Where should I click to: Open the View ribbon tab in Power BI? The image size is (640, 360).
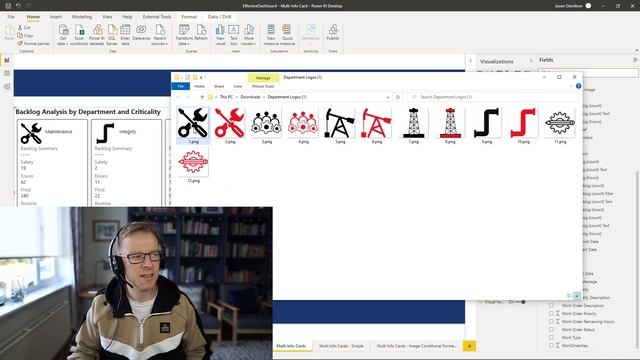pyautogui.click(x=107, y=17)
